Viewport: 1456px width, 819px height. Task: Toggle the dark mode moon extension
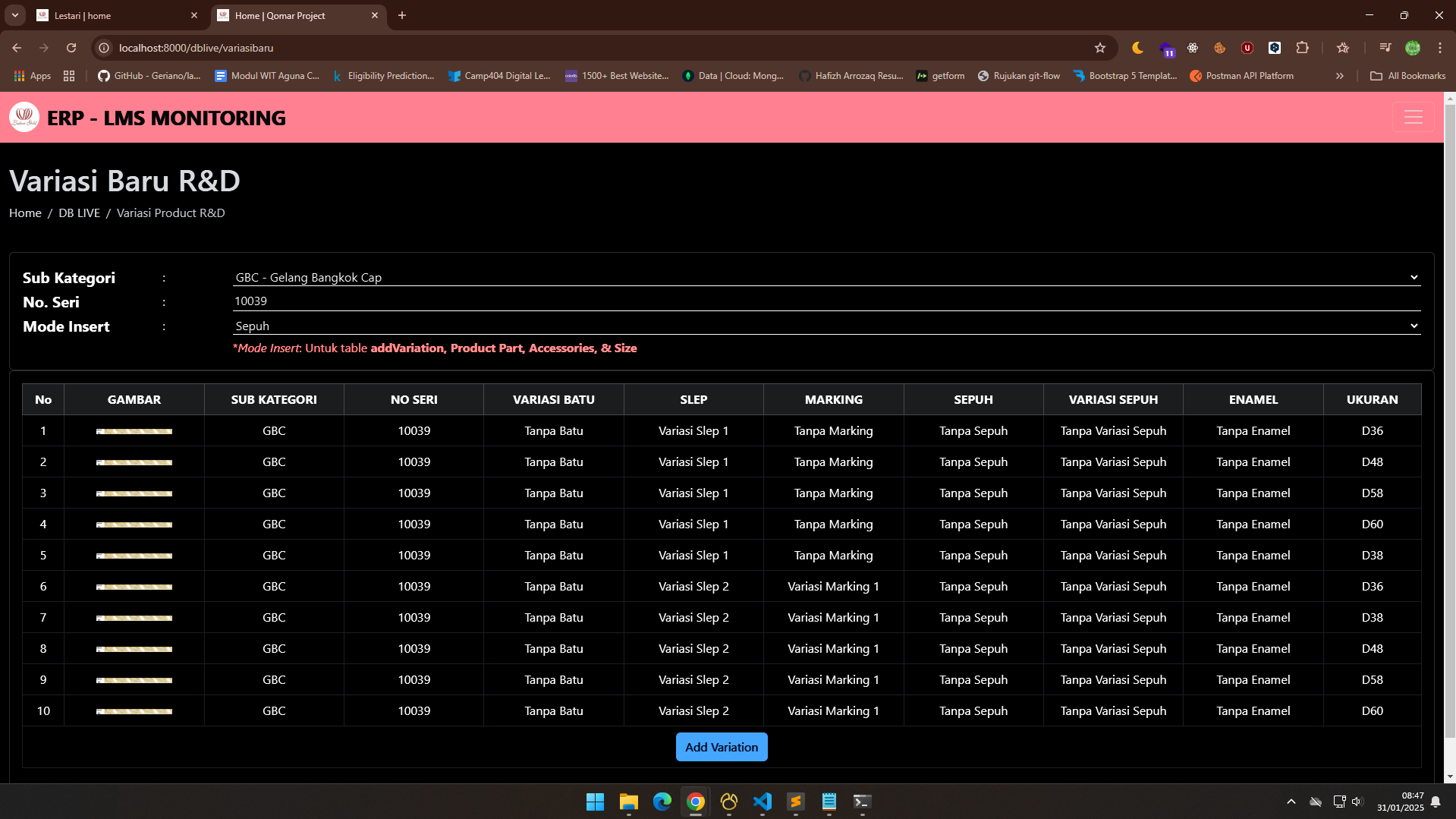tap(1137, 48)
